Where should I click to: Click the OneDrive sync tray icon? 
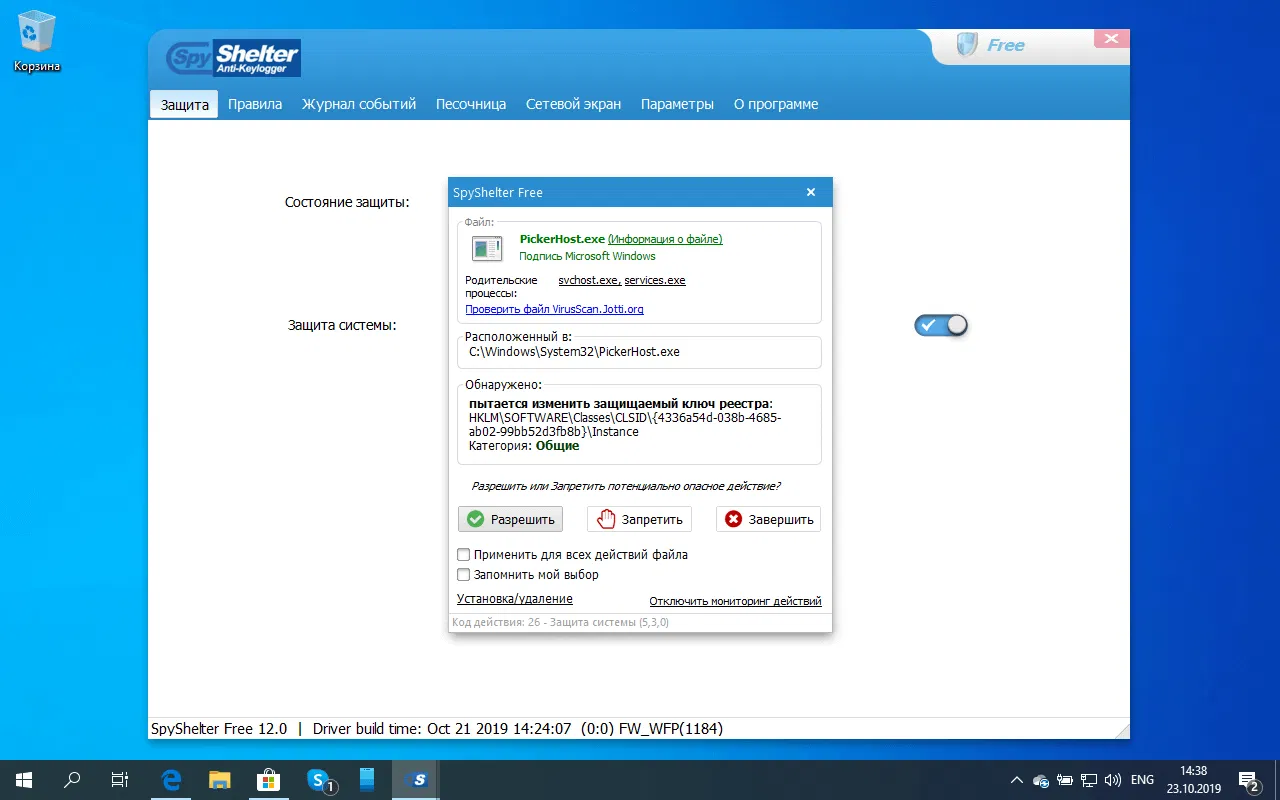point(1041,780)
